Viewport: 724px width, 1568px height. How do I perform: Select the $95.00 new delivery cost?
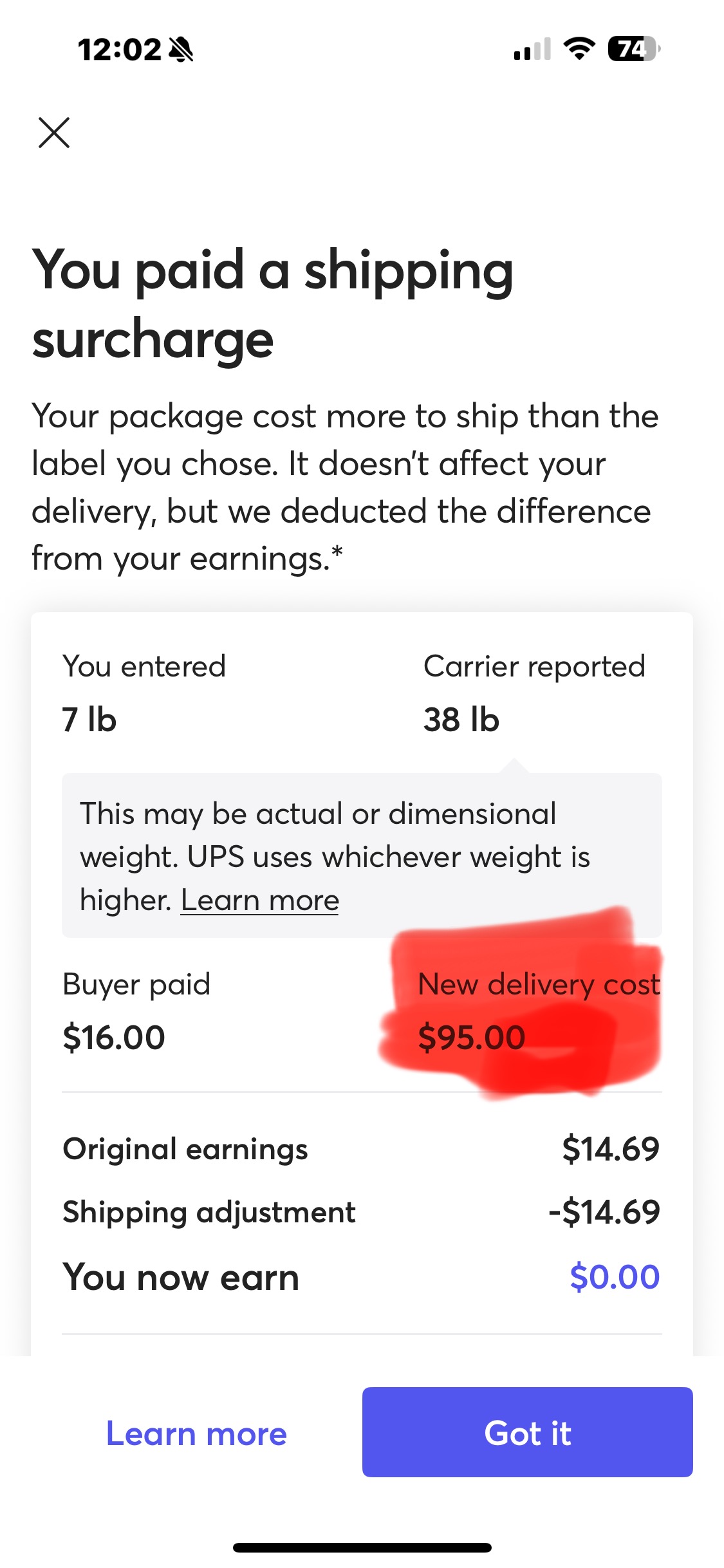click(472, 1038)
